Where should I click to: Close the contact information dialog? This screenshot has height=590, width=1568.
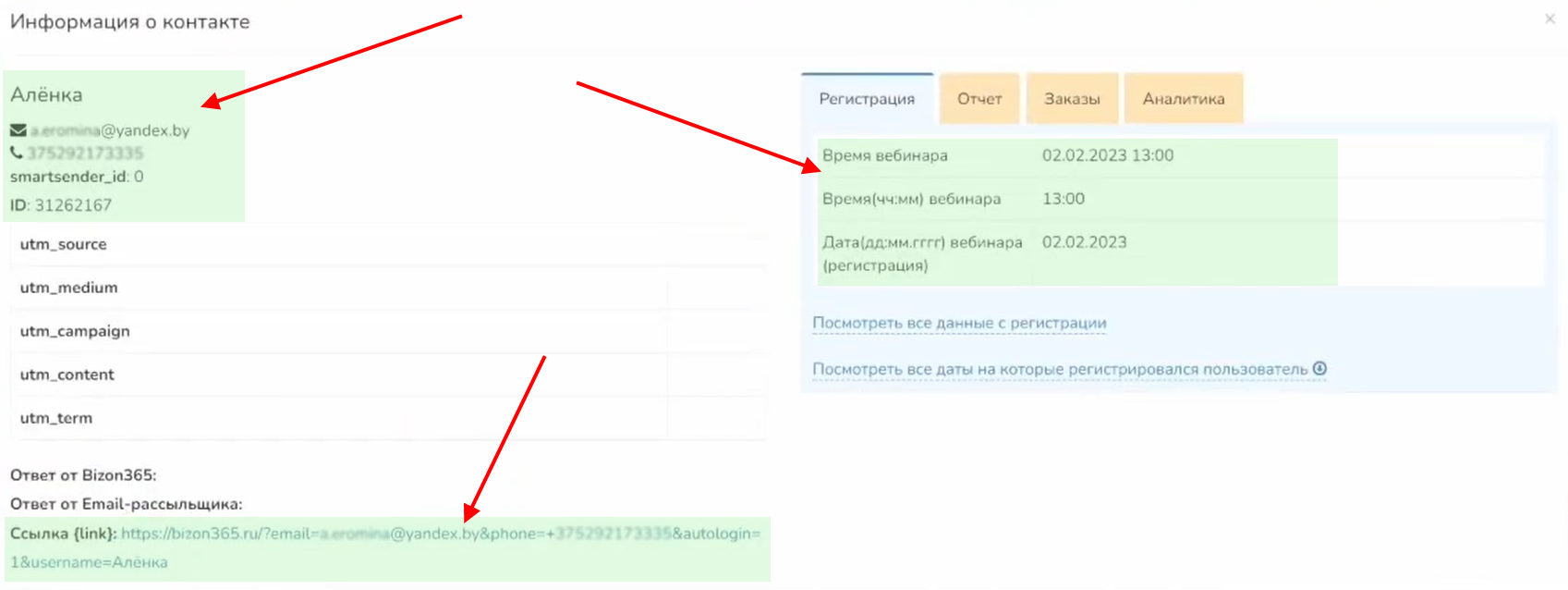tap(1550, 18)
